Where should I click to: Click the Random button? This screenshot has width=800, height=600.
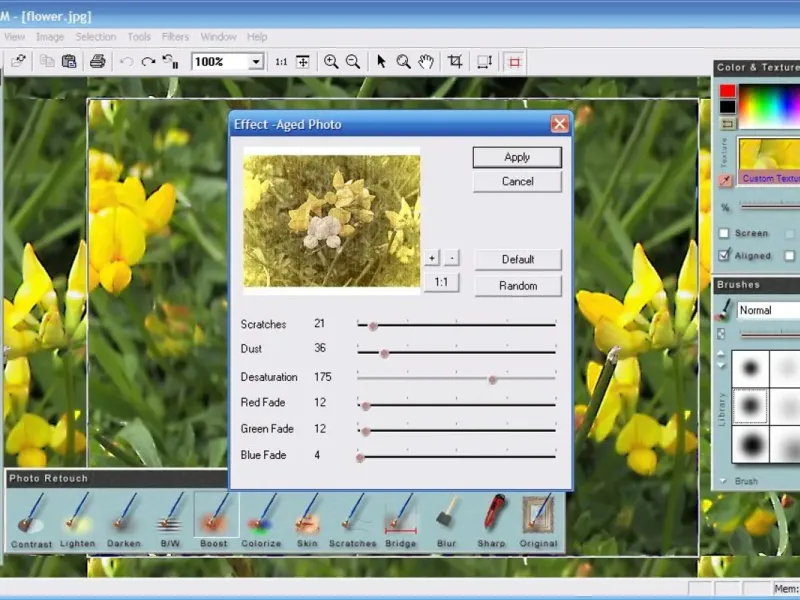pyautogui.click(x=517, y=286)
